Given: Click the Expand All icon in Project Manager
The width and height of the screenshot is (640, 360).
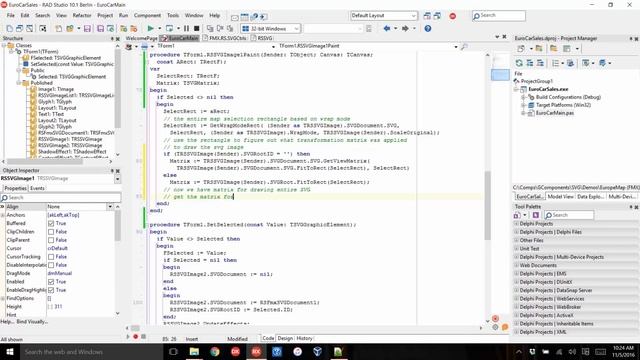Looking at the screenshot, I should (x=530, y=63).
